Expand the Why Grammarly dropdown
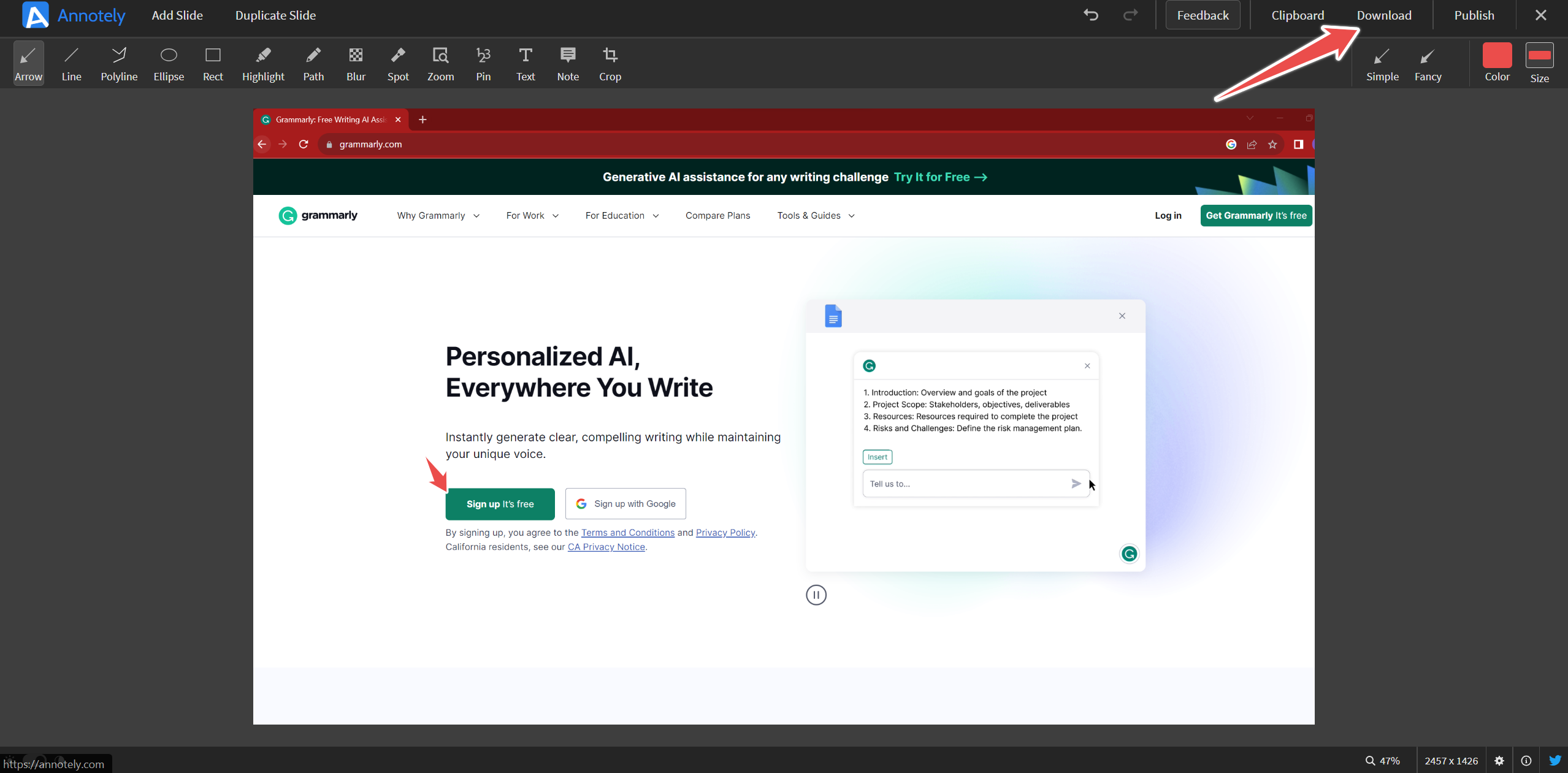This screenshot has height=773, width=1568. 438,216
